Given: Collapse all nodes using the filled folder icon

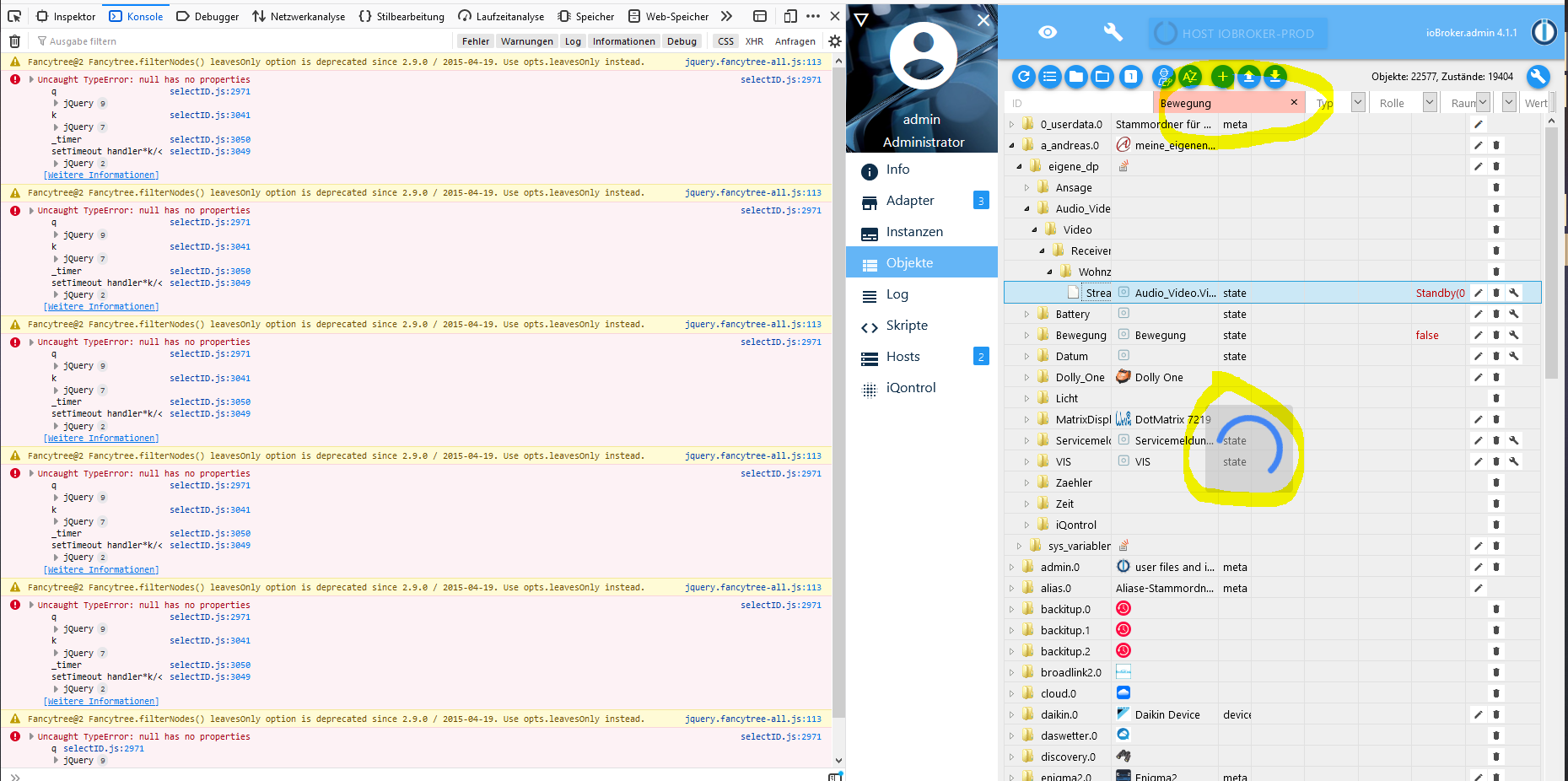Looking at the screenshot, I should 1075,77.
